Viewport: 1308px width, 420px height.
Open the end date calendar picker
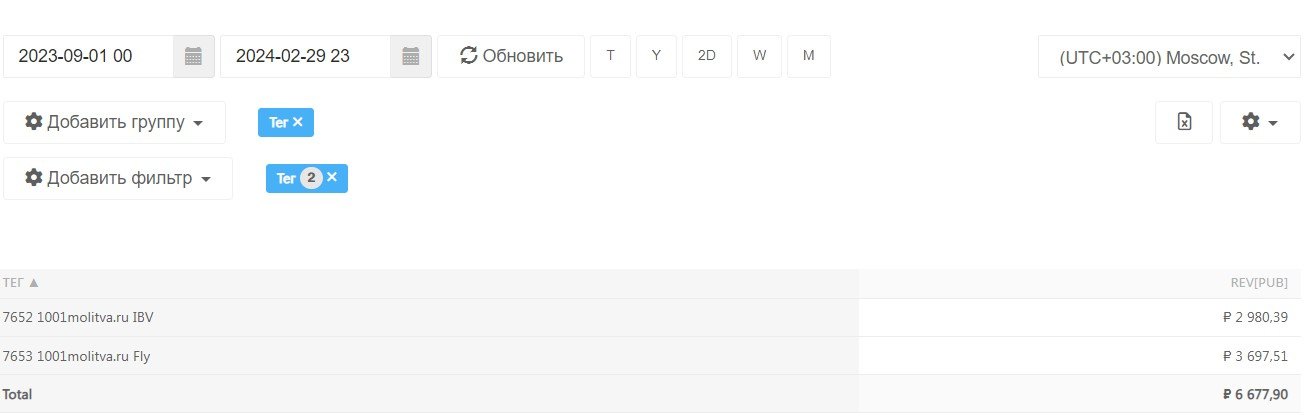tap(410, 56)
